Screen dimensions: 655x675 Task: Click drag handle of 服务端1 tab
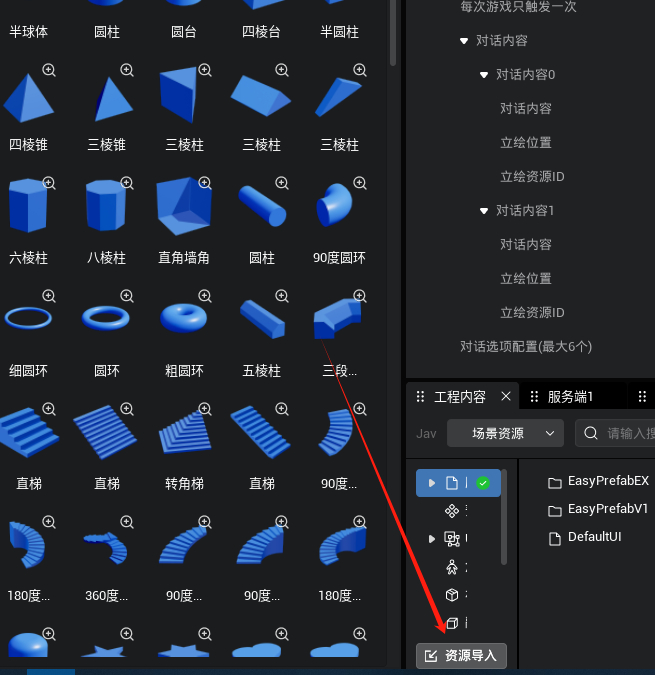tap(534, 396)
